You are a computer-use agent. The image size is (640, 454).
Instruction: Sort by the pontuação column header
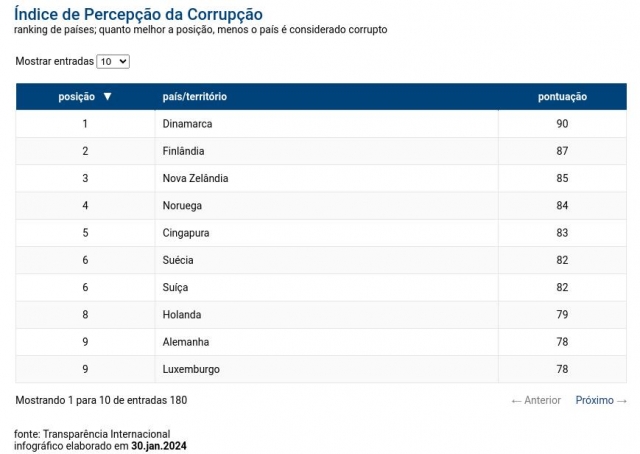(562, 97)
